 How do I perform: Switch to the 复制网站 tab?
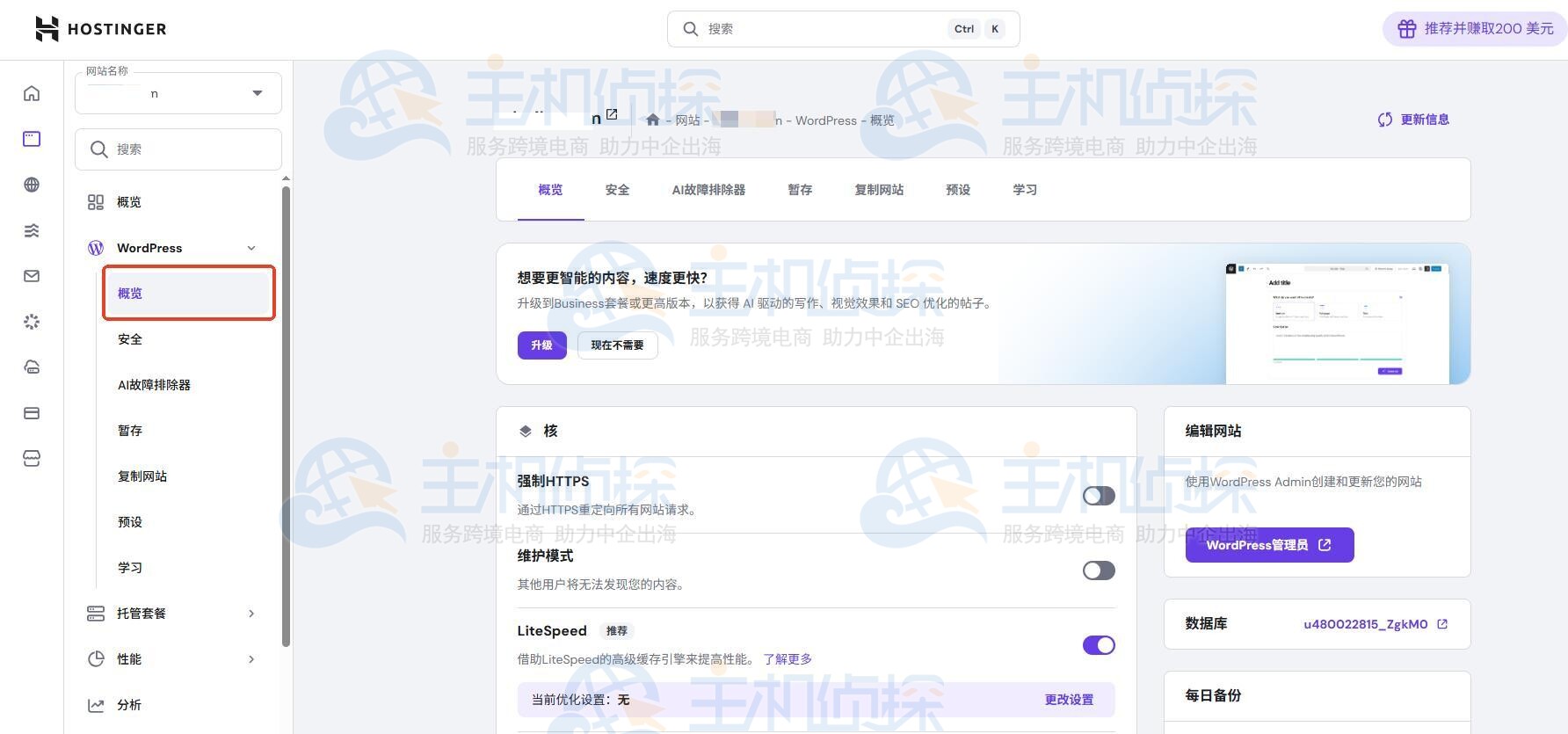tap(879, 190)
